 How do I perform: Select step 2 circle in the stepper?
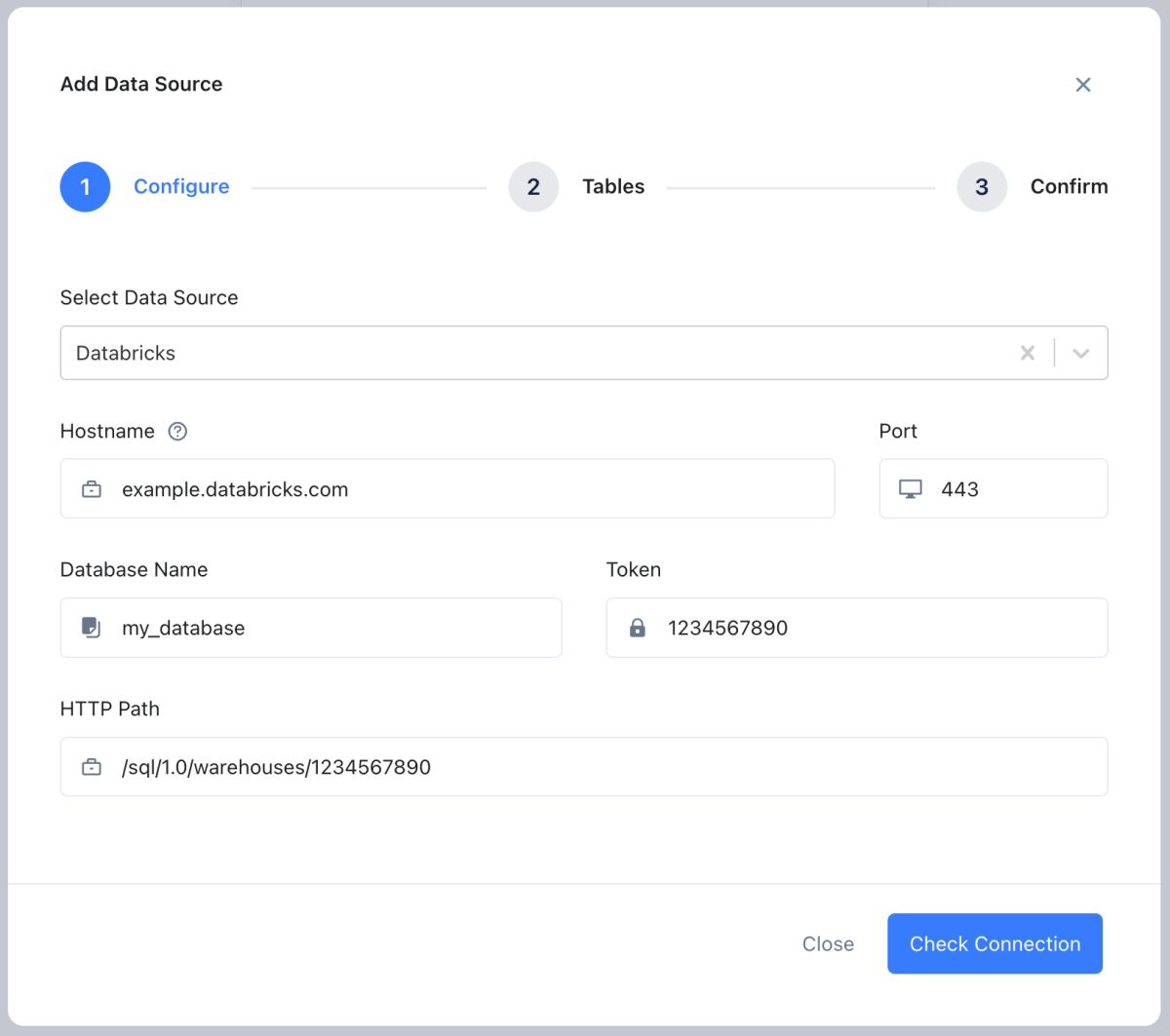pyautogui.click(x=533, y=187)
